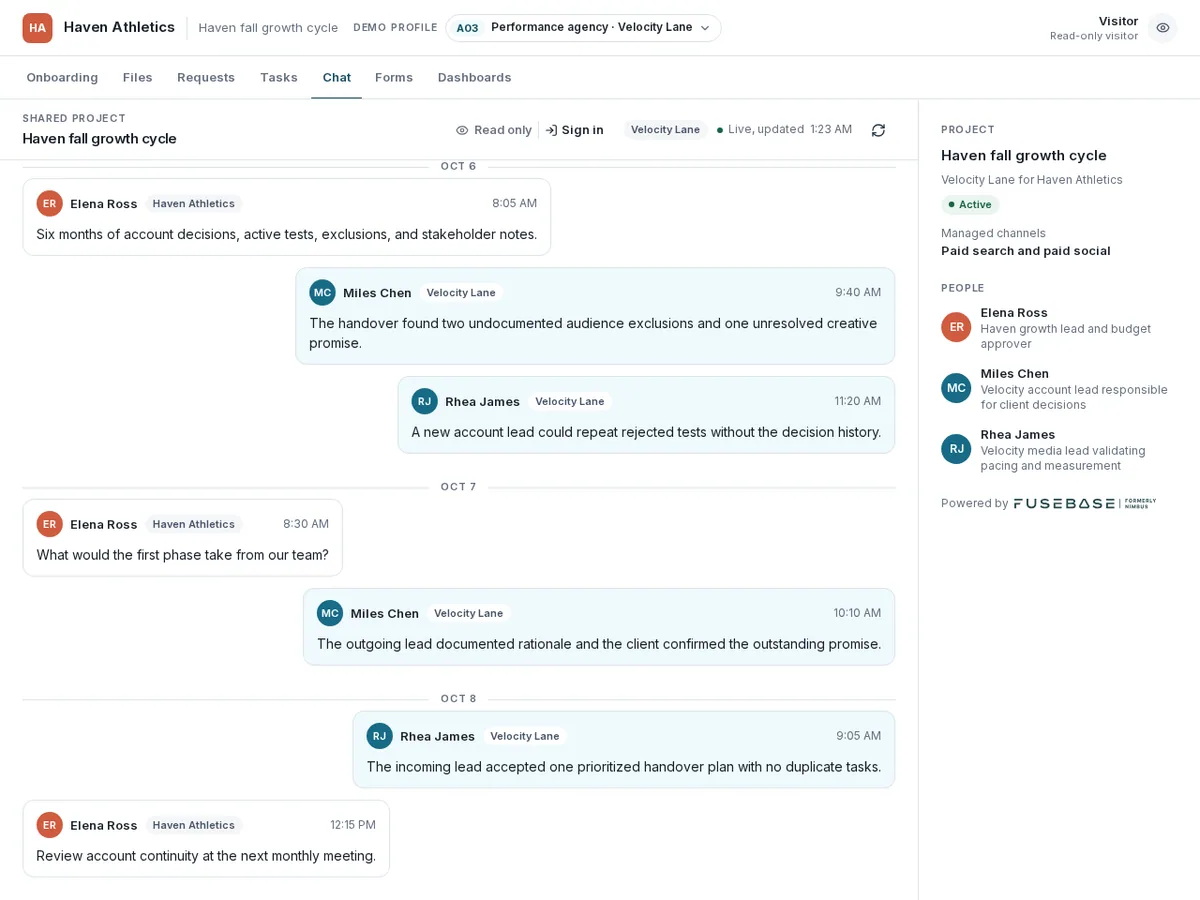The image size is (1200, 900).
Task: Refresh the chat with the reload icon
Action: pyautogui.click(x=878, y=130)
